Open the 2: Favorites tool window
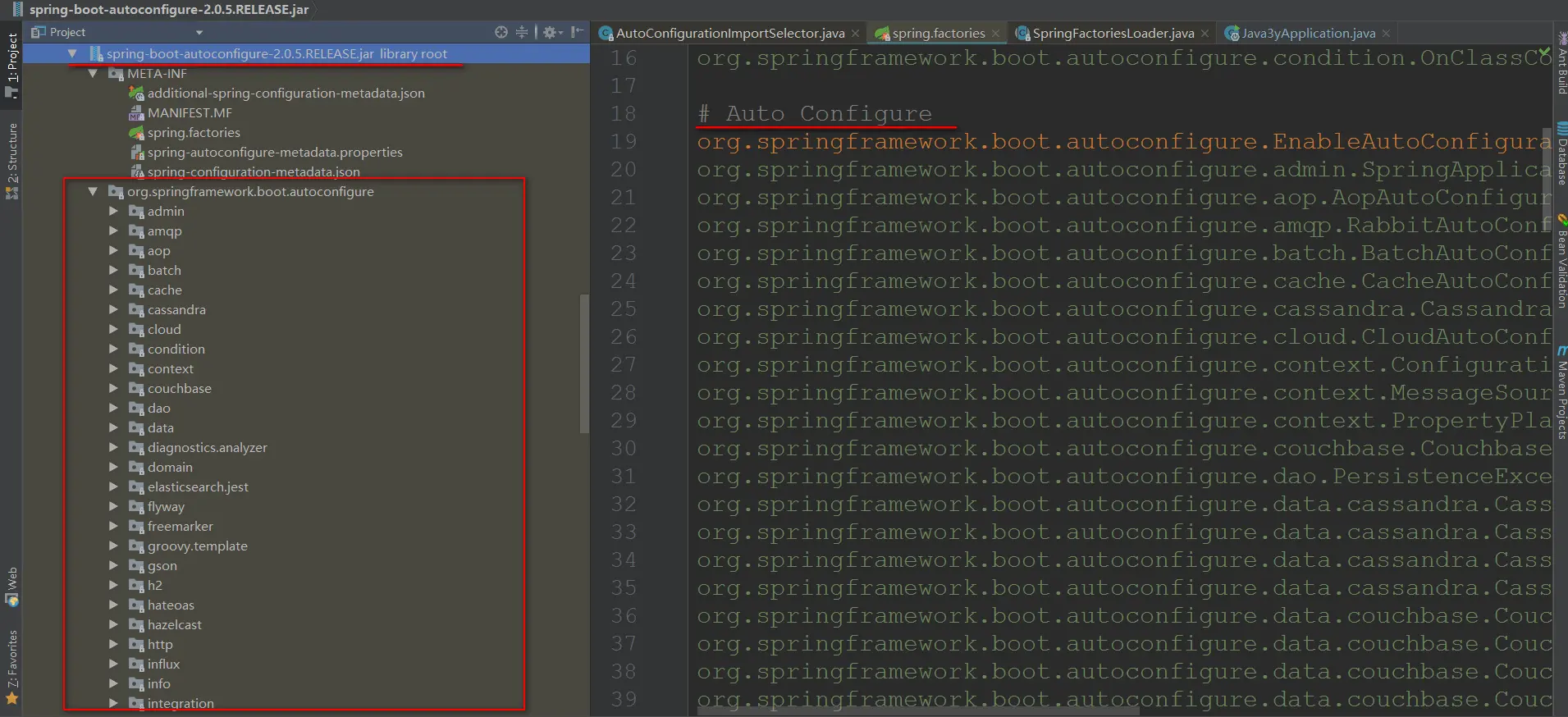Screen dimensions: 1568x717 click(11, 667)
